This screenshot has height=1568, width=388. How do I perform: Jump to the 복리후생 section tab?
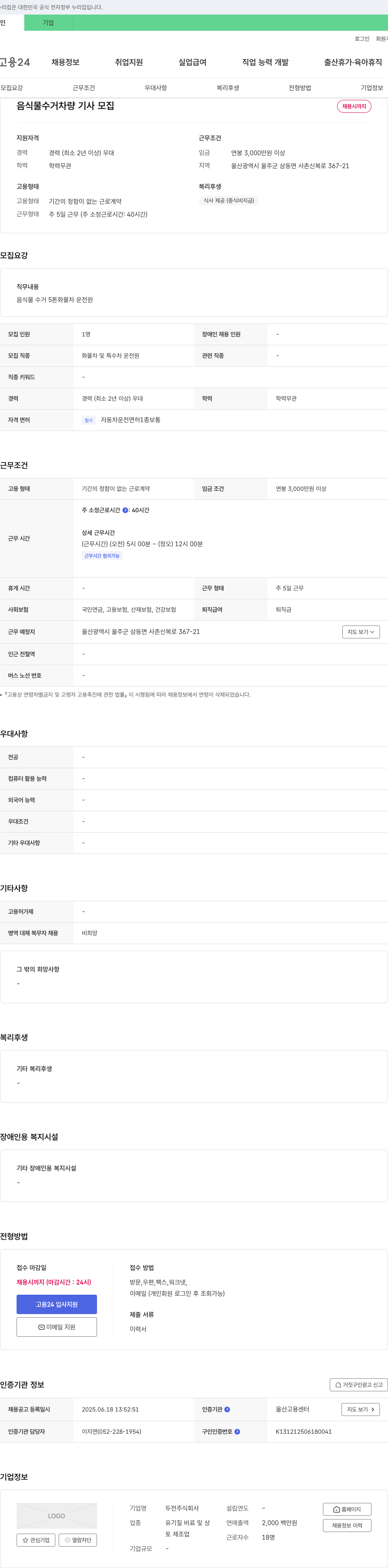click(x=228, y=88)
